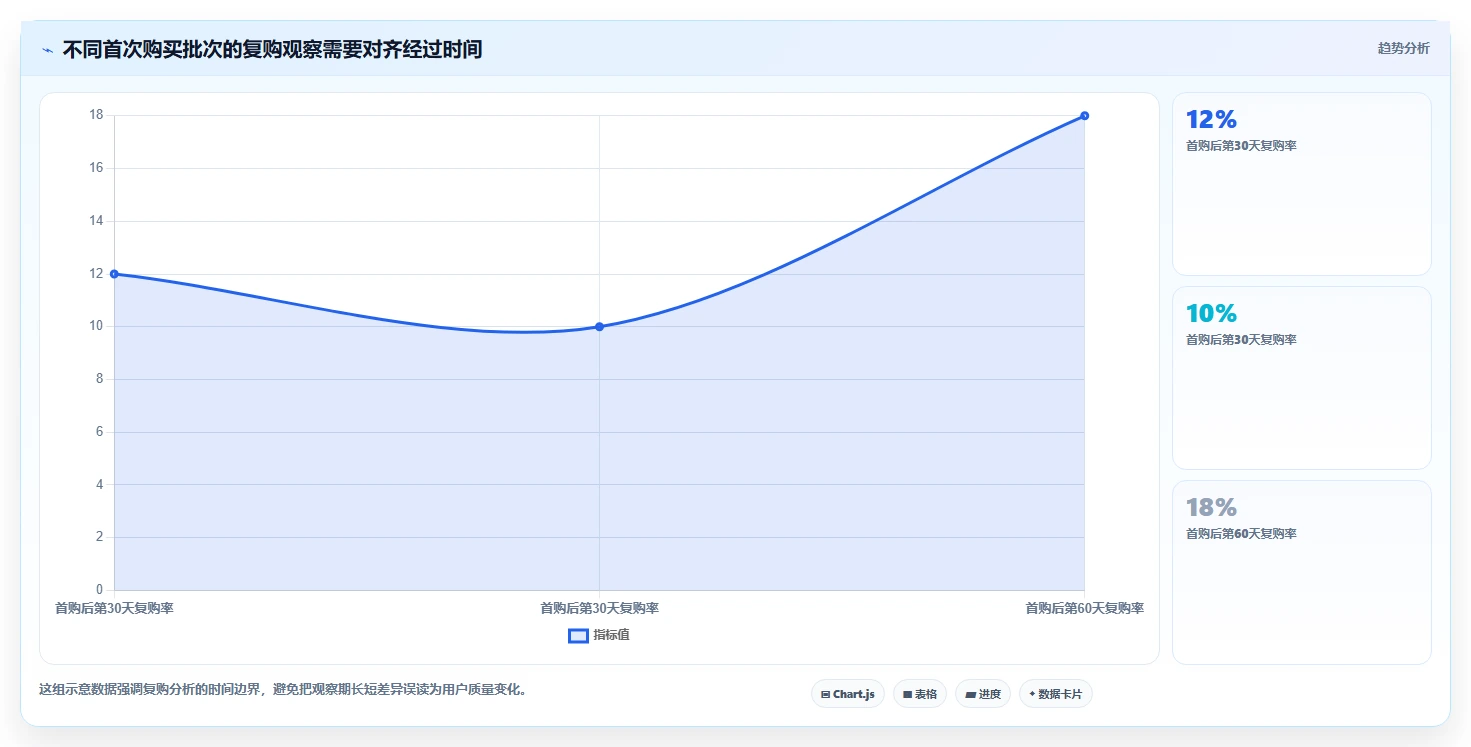Click the chart data point at value 12
This screenshot has width=1471, height=747.
point(114,274)
